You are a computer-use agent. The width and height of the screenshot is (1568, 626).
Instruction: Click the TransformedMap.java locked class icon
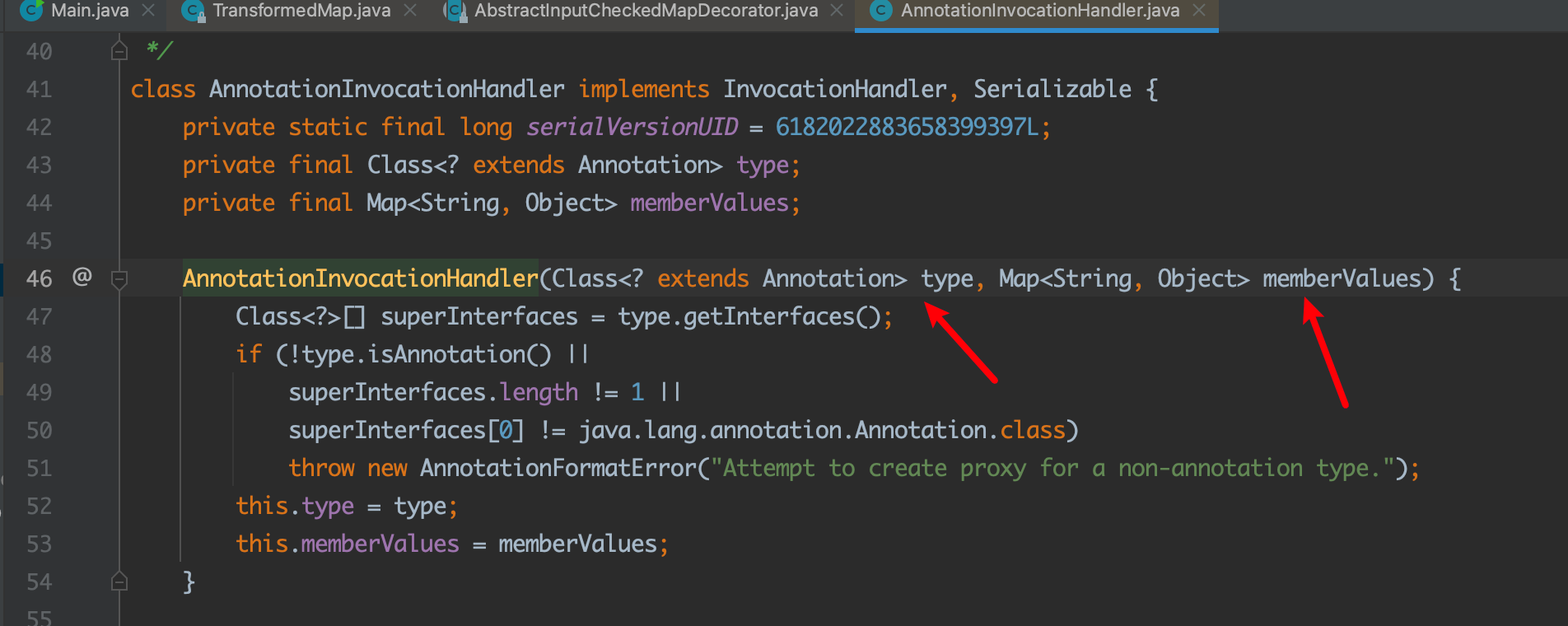click(193, 11)
